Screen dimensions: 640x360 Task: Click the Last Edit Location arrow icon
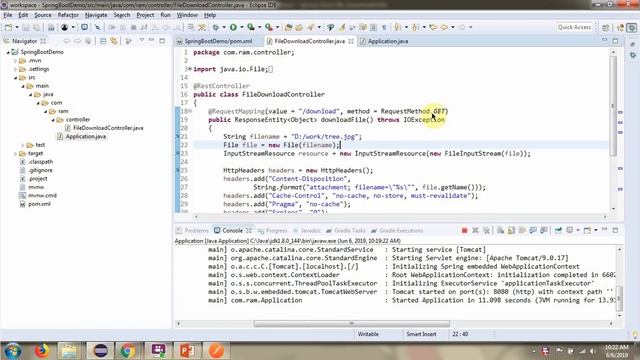[433, 27]
